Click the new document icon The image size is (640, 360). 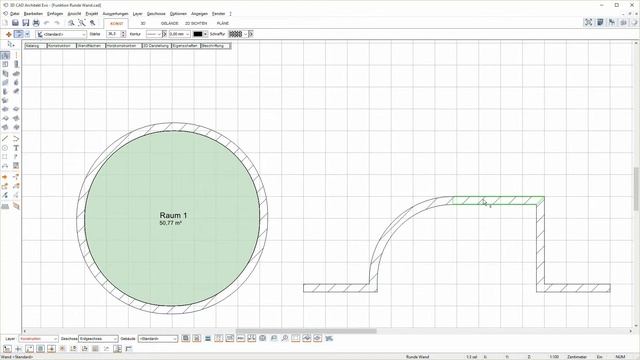6,23
